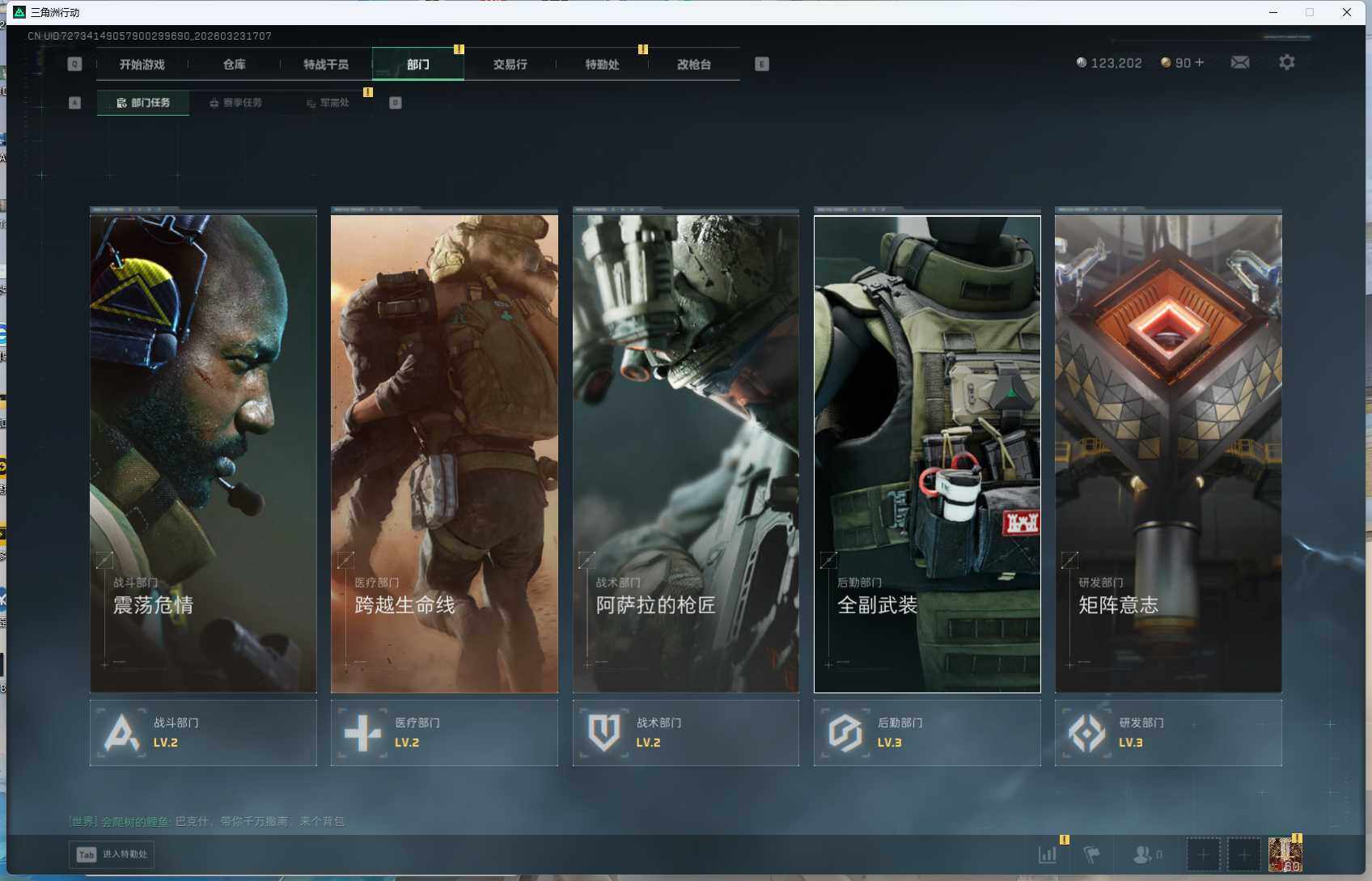This screenshot has height=881, width=1372.
Task: Click the 研发部门 LV.3 button
Action: (x=1168, y=733)
